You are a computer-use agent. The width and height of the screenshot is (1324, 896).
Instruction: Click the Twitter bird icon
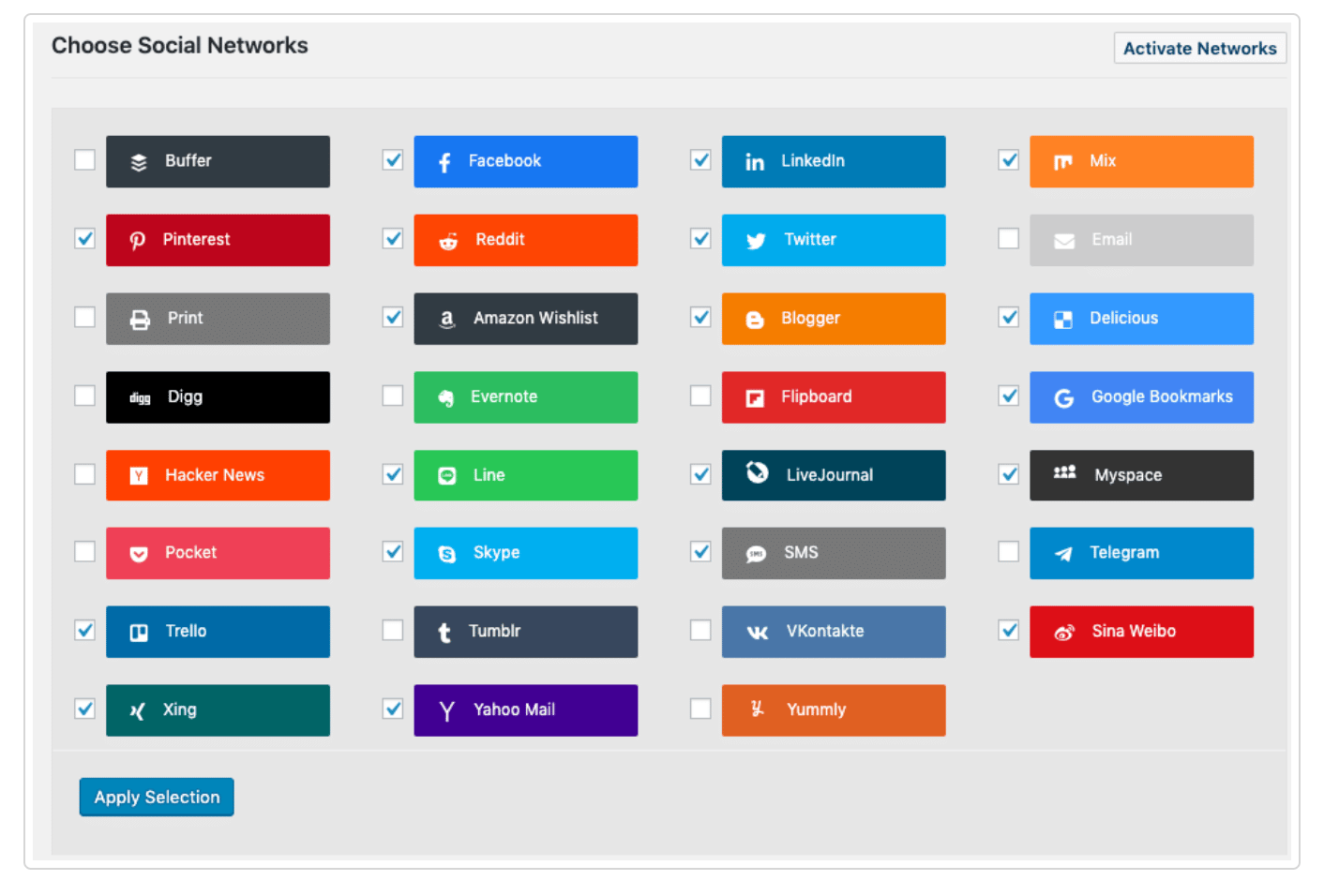coord(756,241)
